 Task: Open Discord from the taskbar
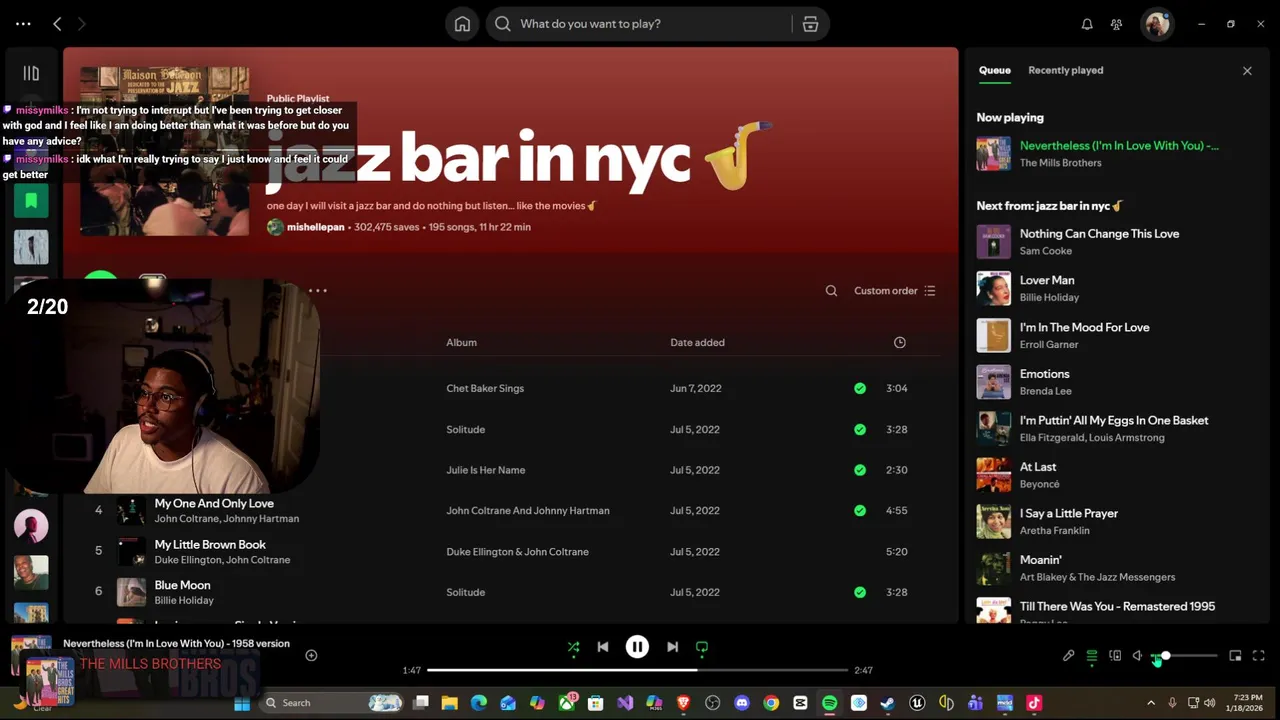coord(741,703)
